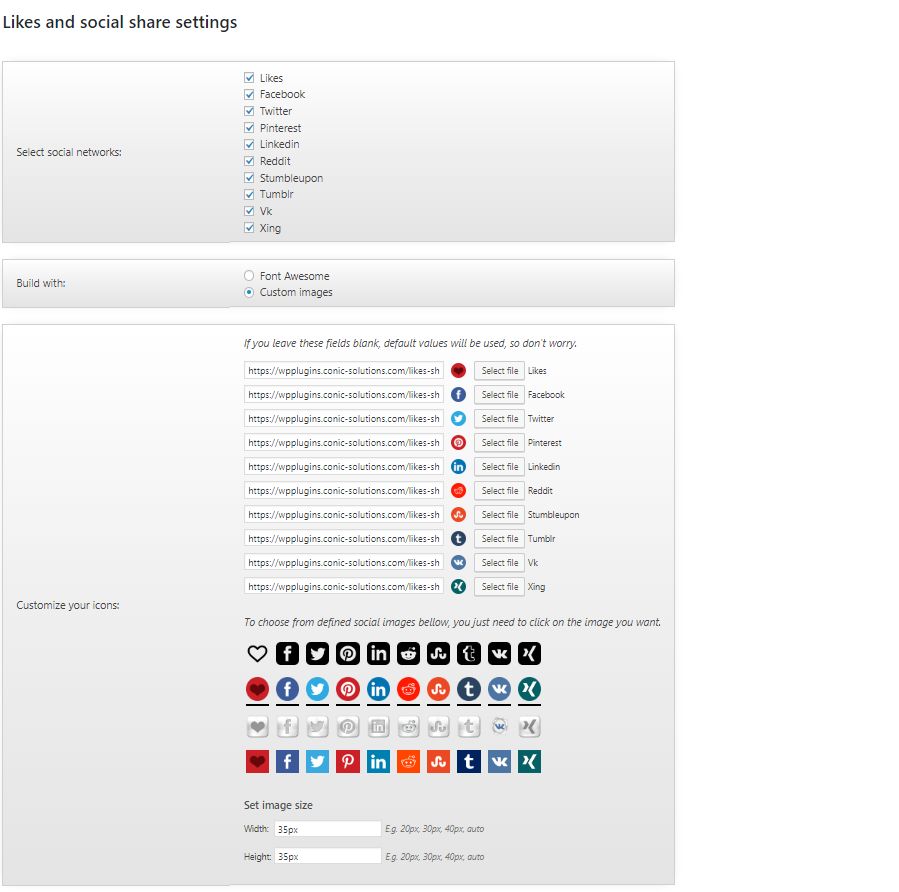Click Select file for the Tumblr icon
The image size is (899, 892).
coord(499,539)
